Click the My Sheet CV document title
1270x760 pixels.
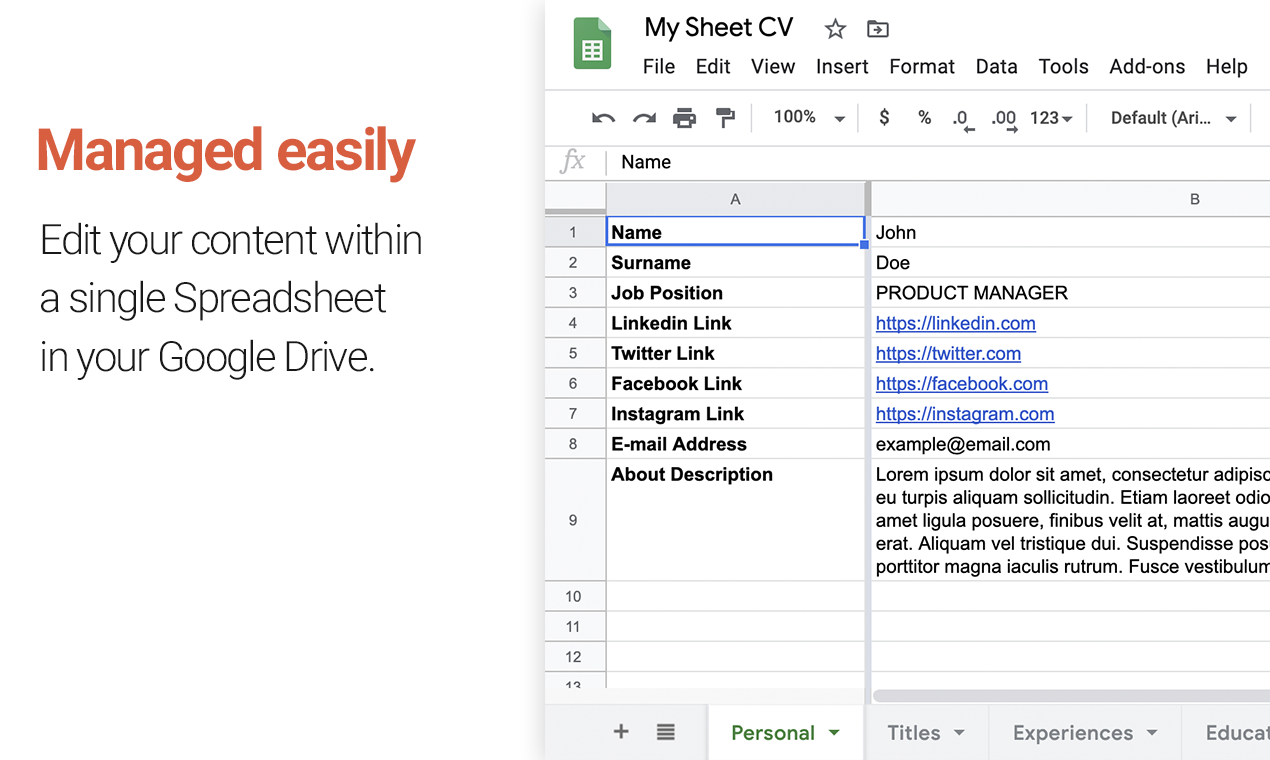719,27
